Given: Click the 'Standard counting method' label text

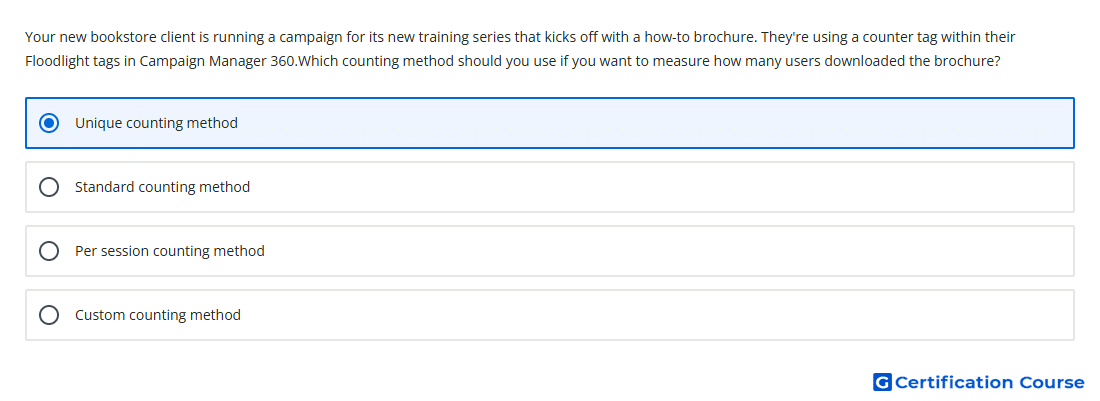Looking at the screenshot, I should [162, 187].
